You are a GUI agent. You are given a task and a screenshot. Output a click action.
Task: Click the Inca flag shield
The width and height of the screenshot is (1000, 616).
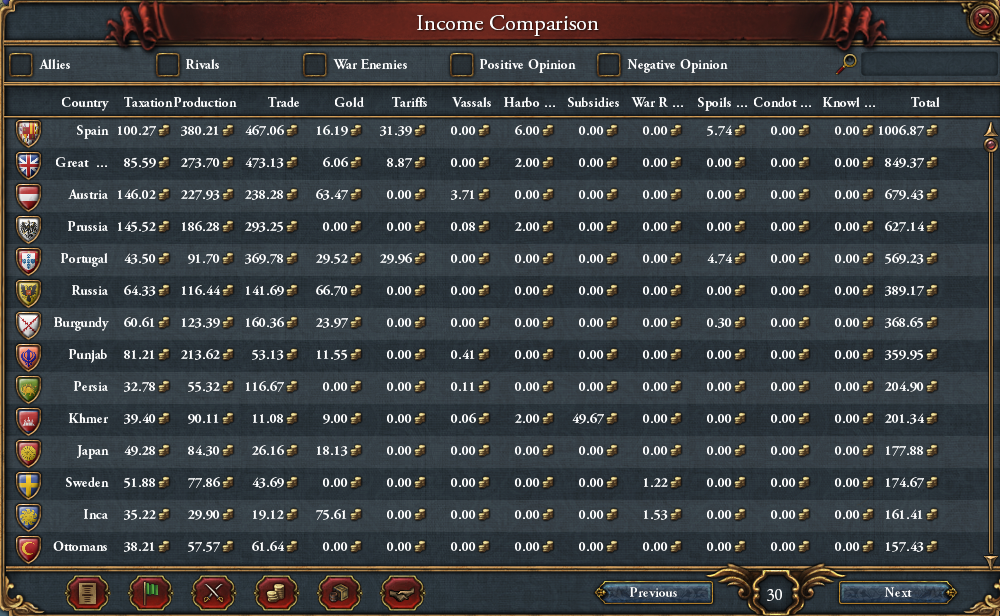point(29,517)
